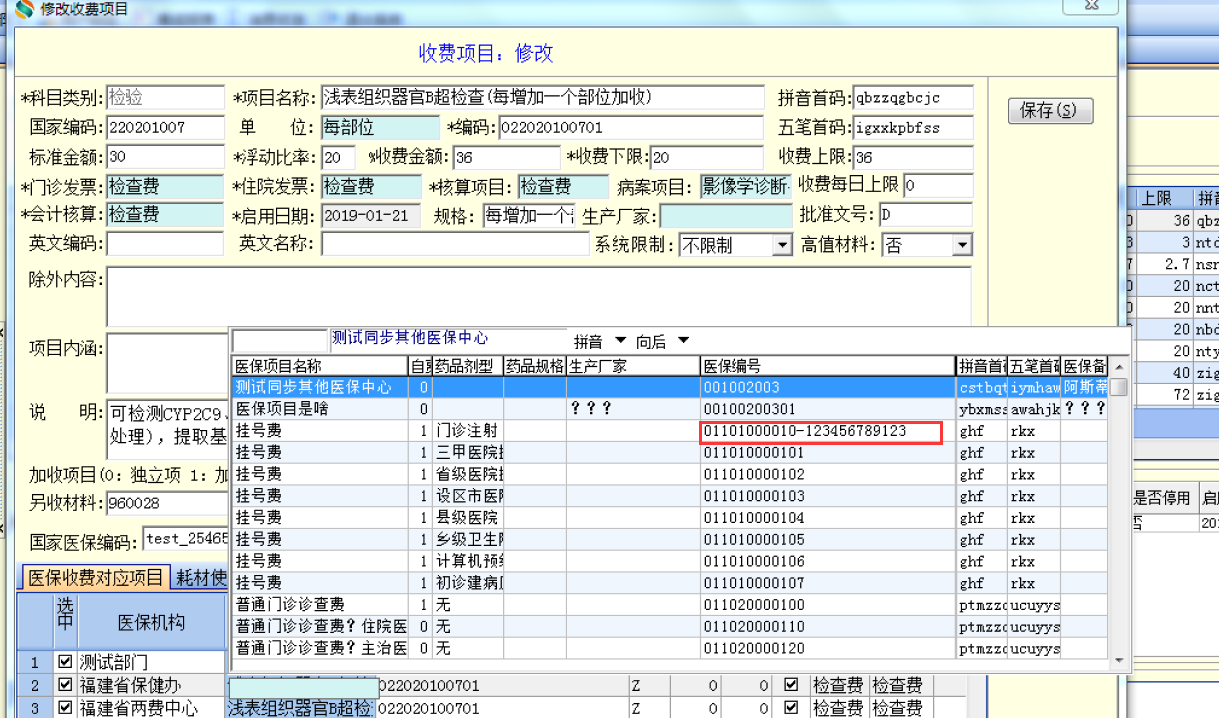Expand the 系统限制 不限制 combo box
The height and width of the screenshot is (718, 1219).
(x=783, y=245)
